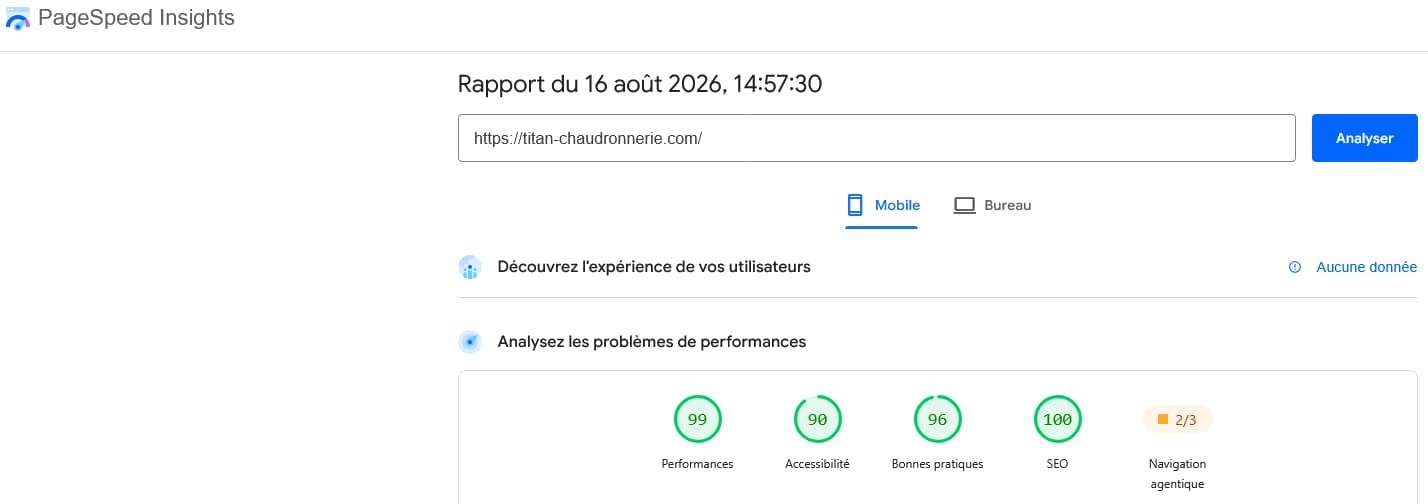The image size is (1428, 504).
Task: Select the Bonnes pratiques score gauge 96
Action: tap(937, 420)
